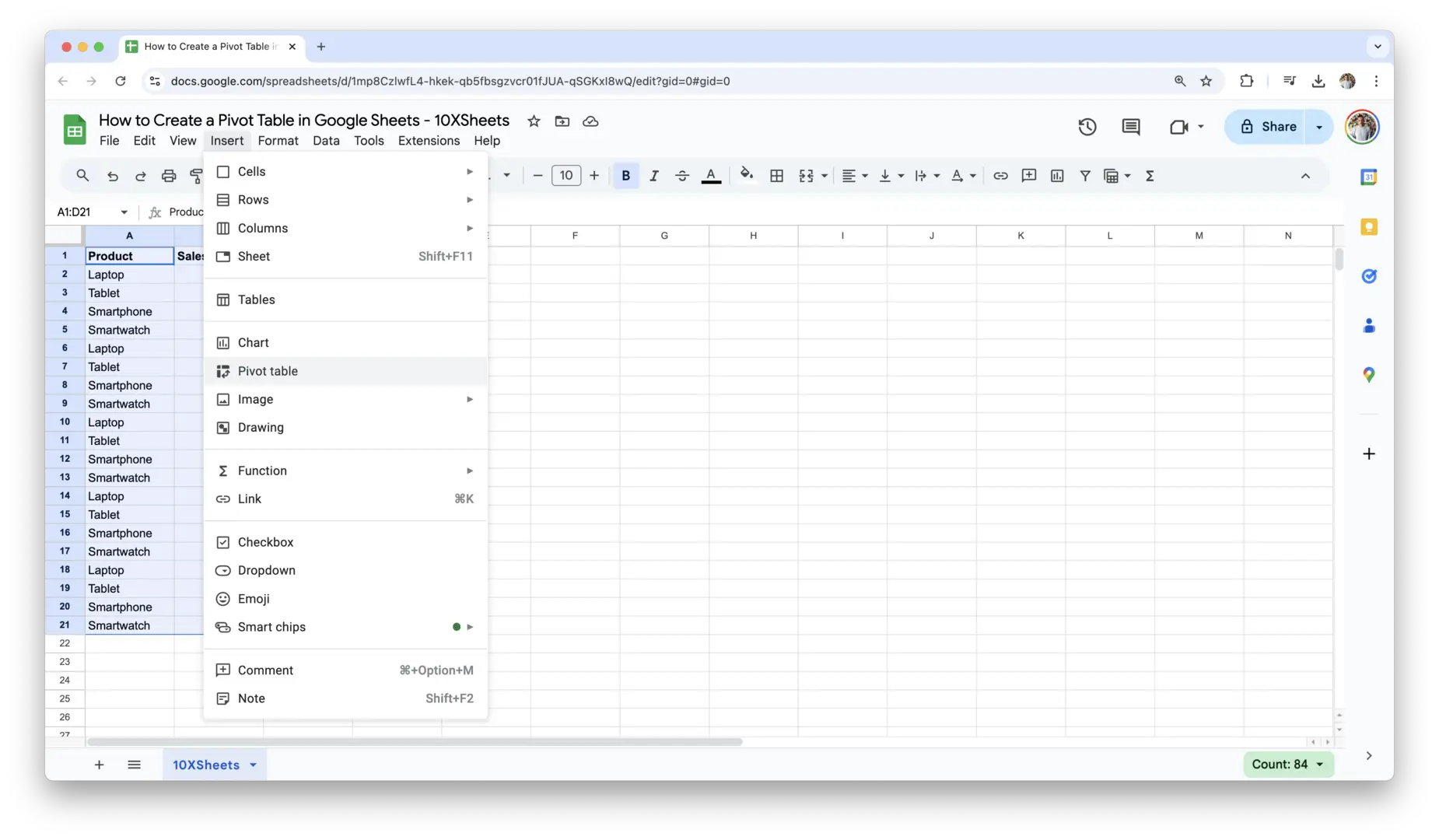
Task: Select Pivot table from Insert menu
Action: 268,371
